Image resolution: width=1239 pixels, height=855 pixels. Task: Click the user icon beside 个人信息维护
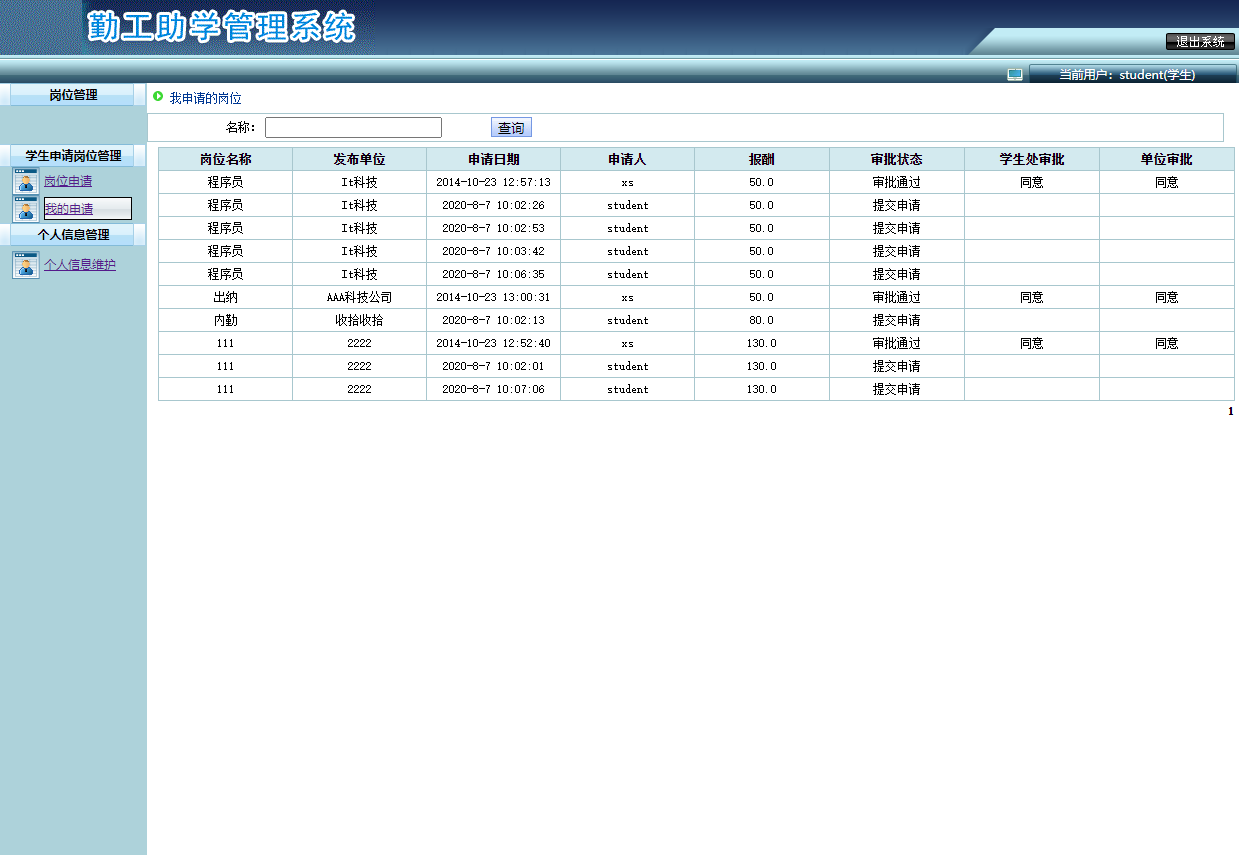[x=25, y=263]
